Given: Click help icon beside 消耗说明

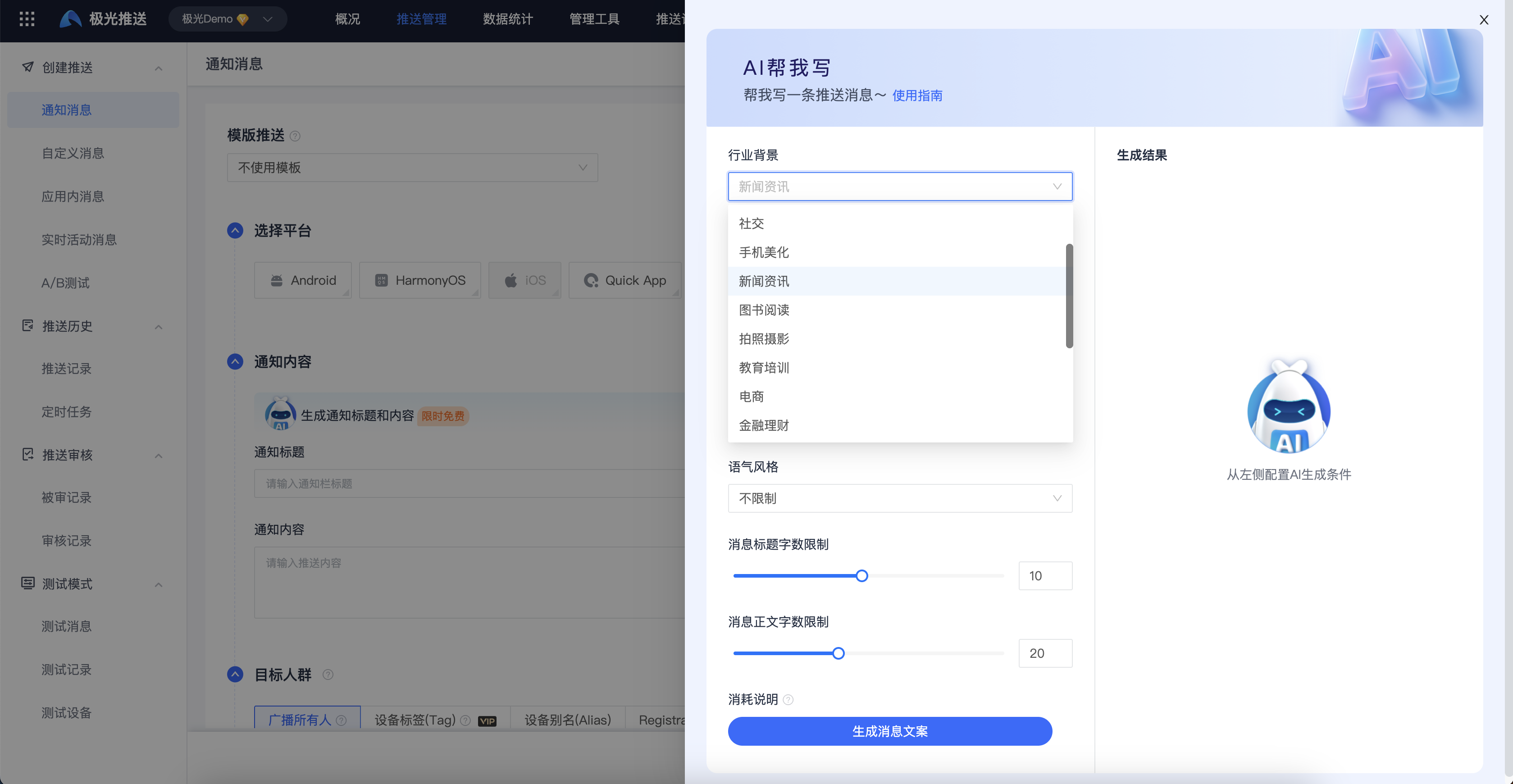Looking at the screenshot, I should [x=788, y=699].
